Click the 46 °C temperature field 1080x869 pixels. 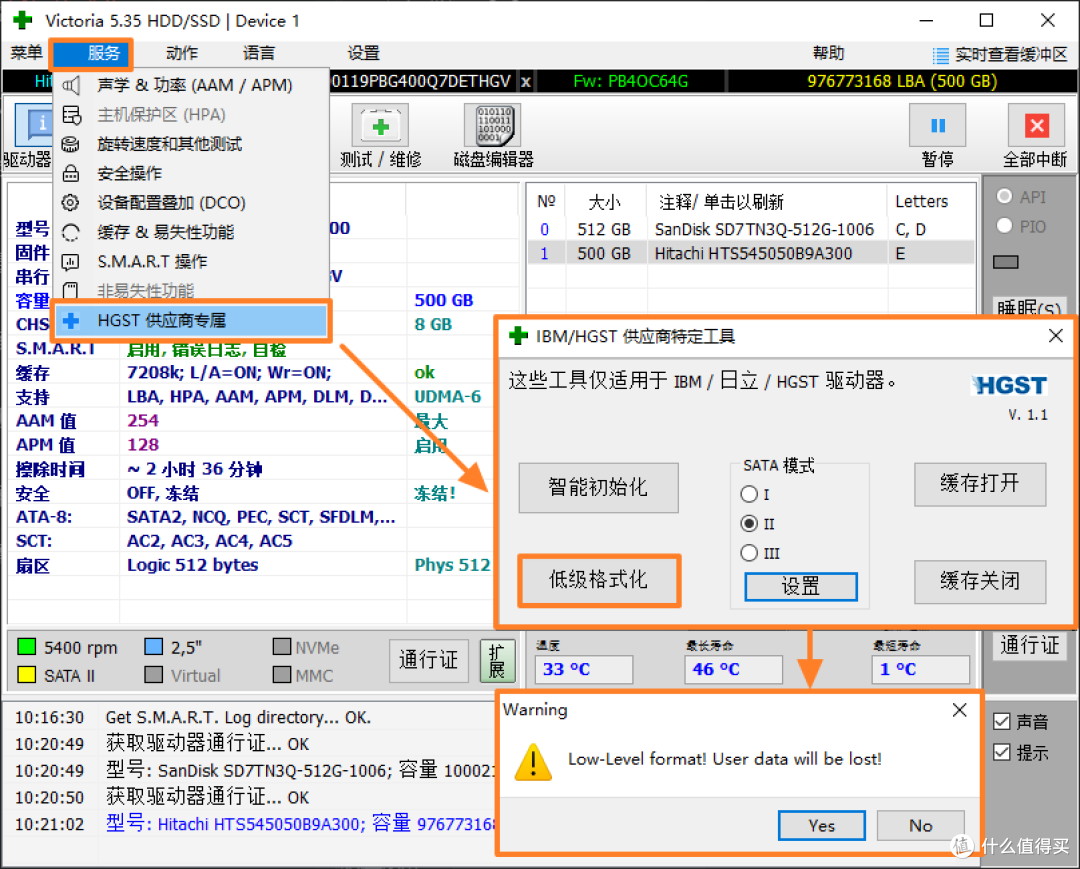click(x=733, y=669)
